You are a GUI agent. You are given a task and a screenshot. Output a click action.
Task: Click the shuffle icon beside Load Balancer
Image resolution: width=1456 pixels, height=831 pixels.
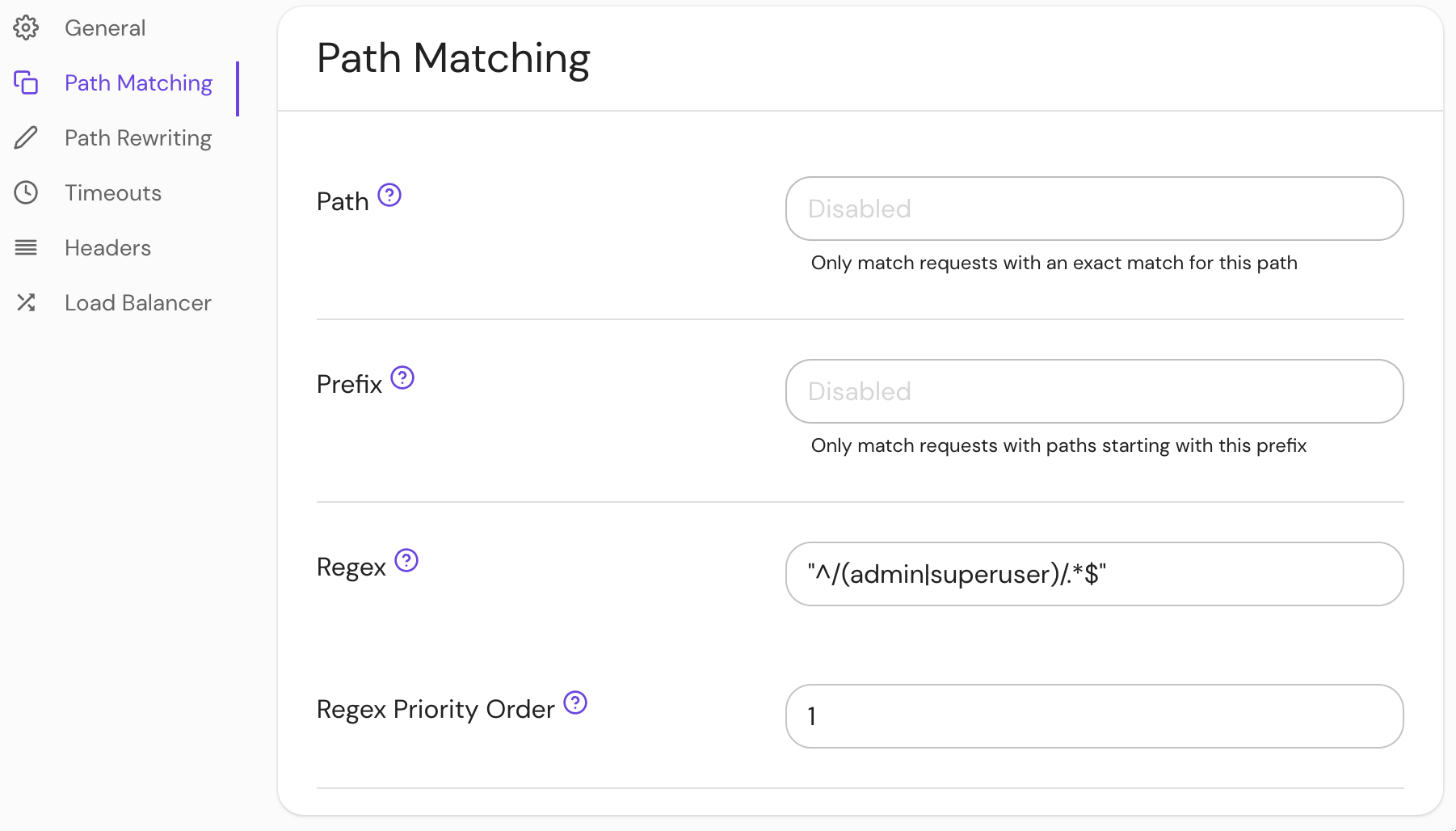pyautogui.click(x=27, y=302)
